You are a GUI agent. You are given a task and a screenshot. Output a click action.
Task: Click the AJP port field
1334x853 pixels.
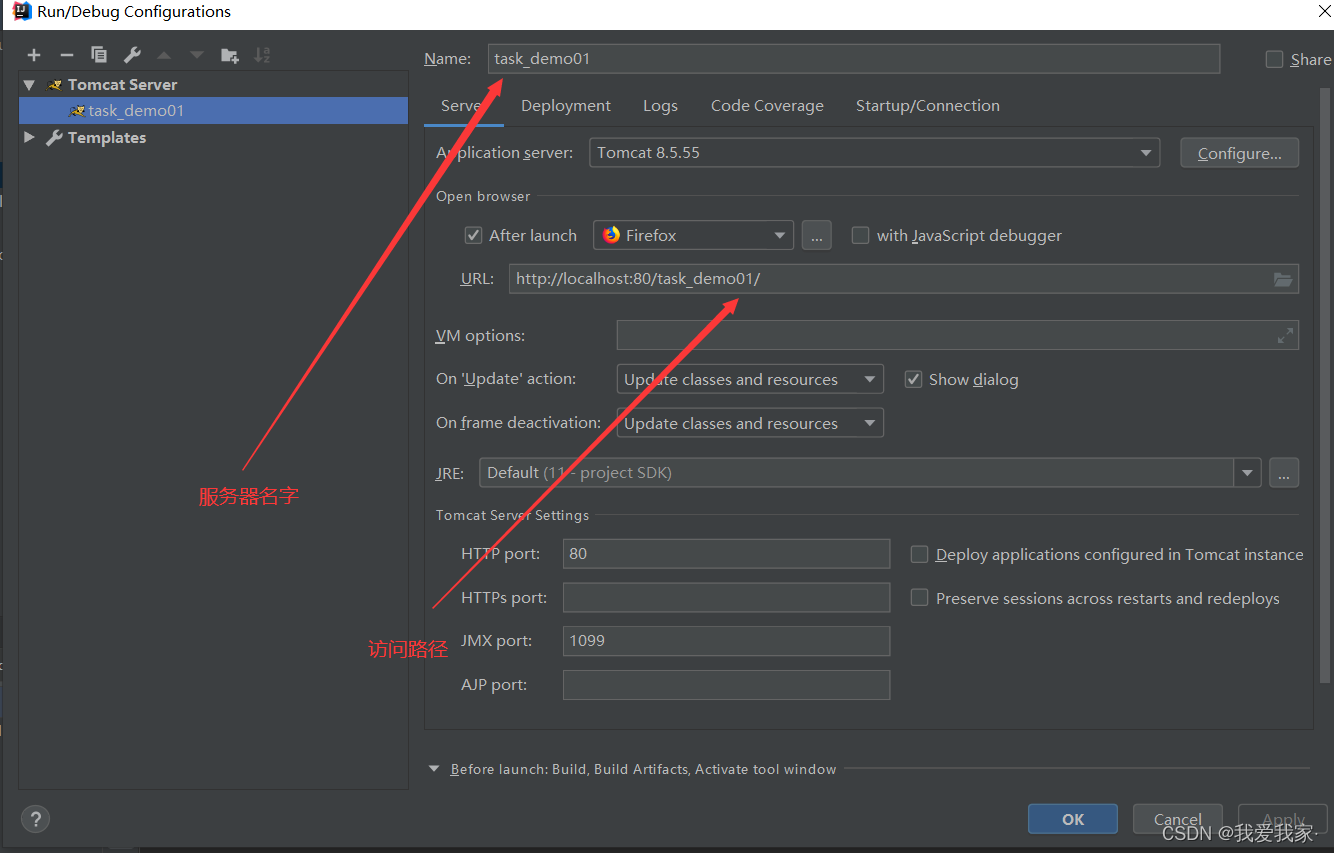[x=726, y=685]
